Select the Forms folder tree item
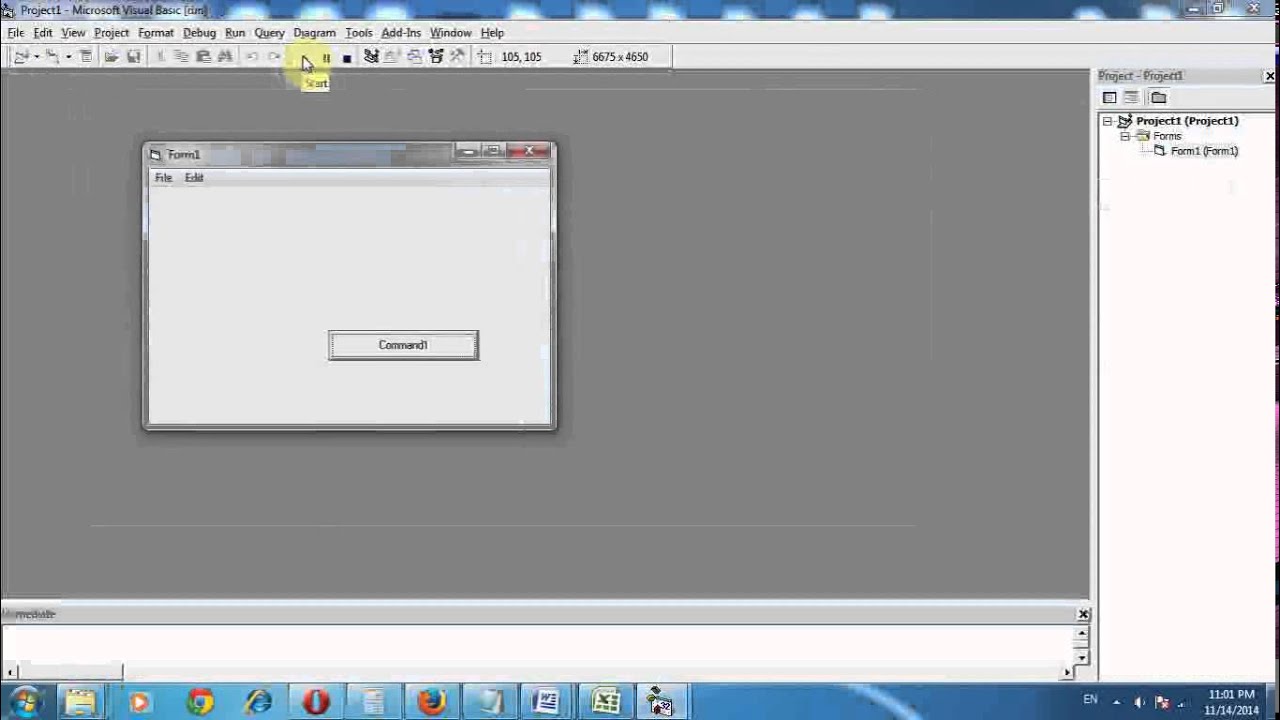 click(x=1166, y=136)
